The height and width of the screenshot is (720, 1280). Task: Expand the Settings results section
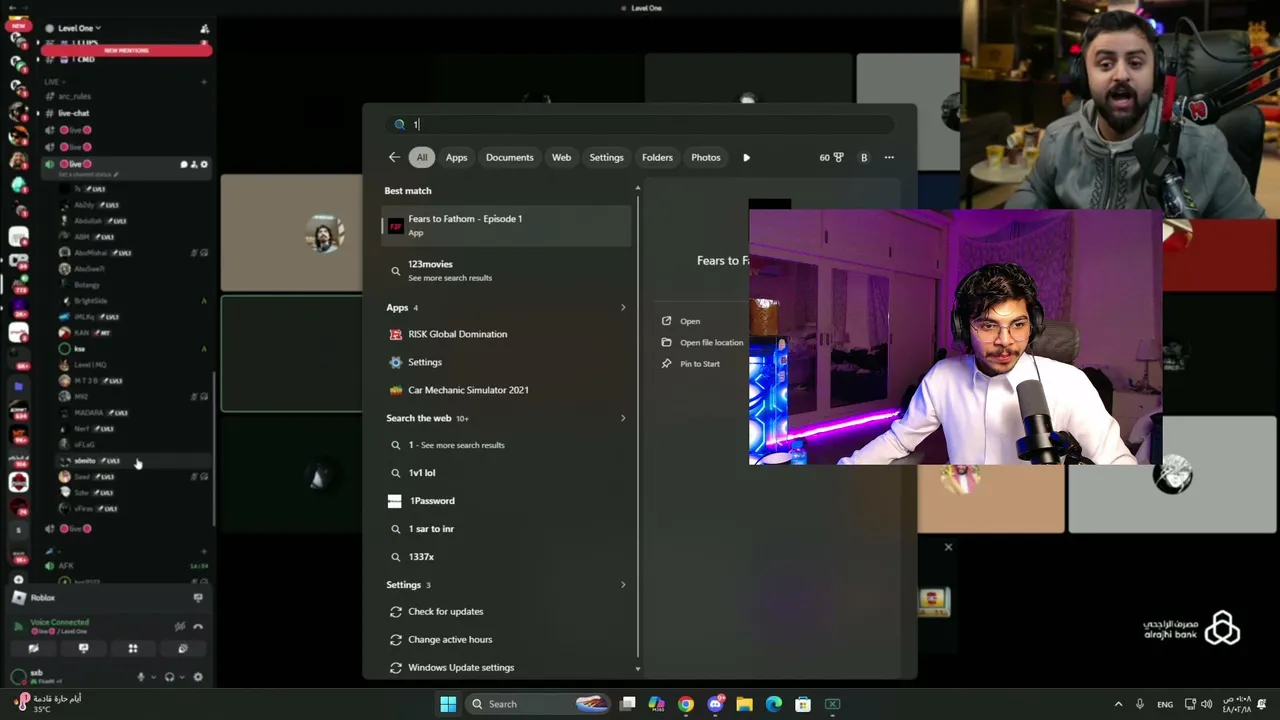tap(623, 585)
